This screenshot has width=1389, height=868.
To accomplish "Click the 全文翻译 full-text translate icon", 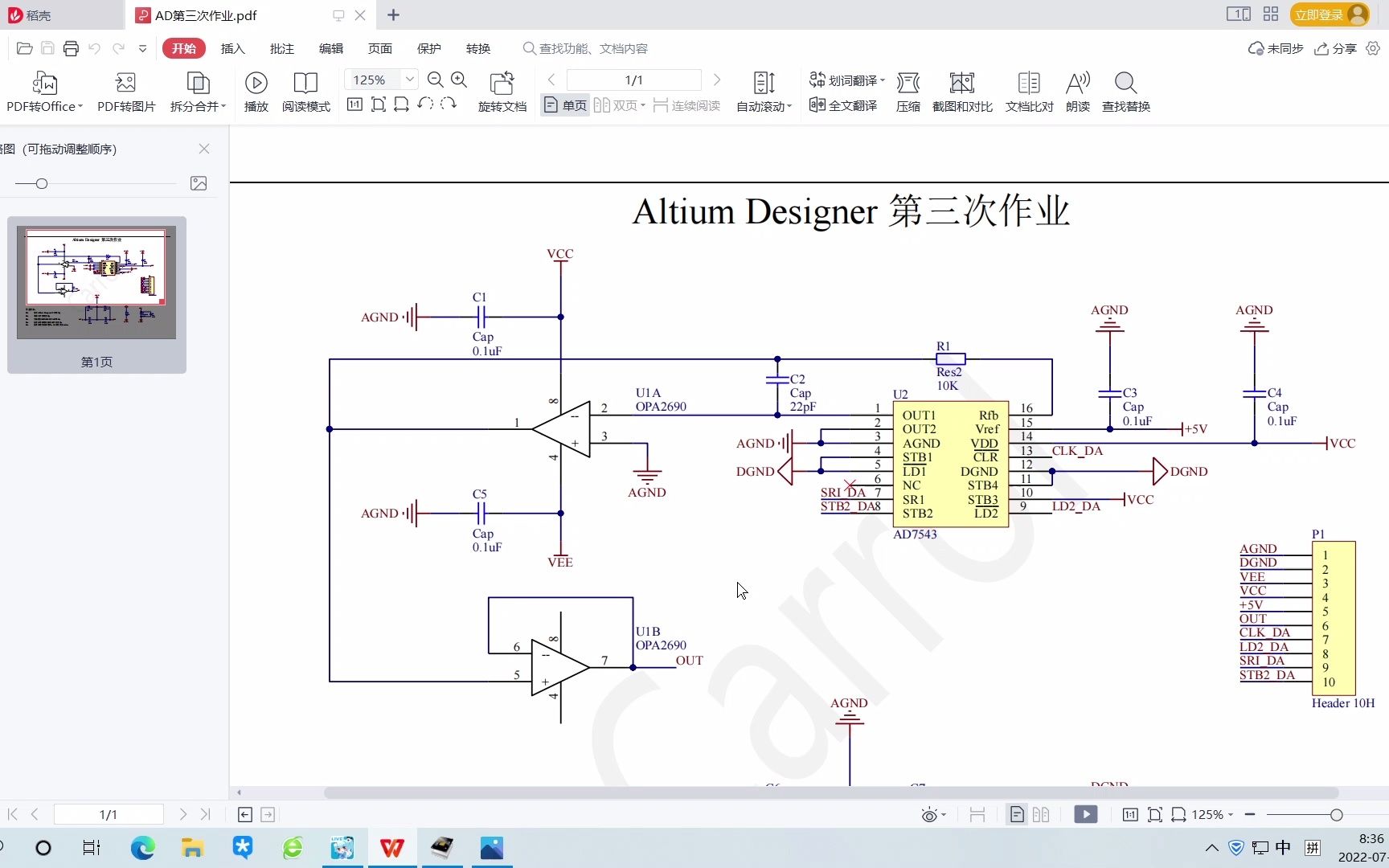I will point(817,105).
